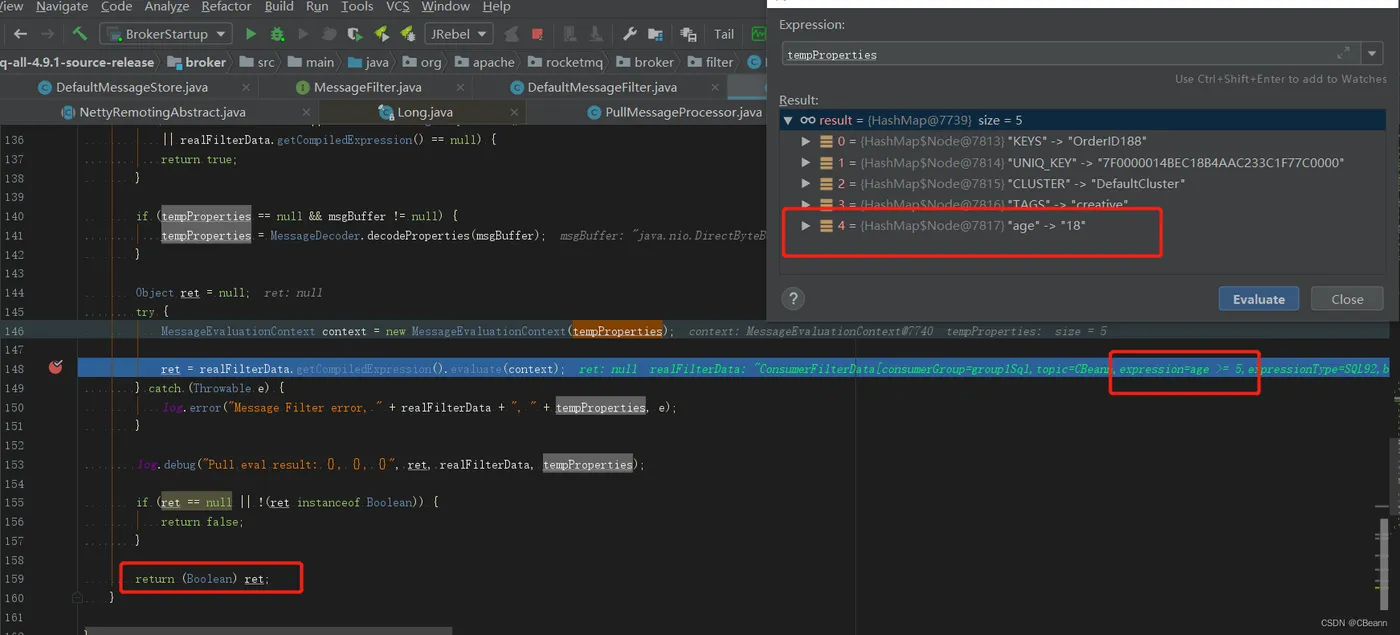Toggle the breakpoint on line 148

pos(56,368)
